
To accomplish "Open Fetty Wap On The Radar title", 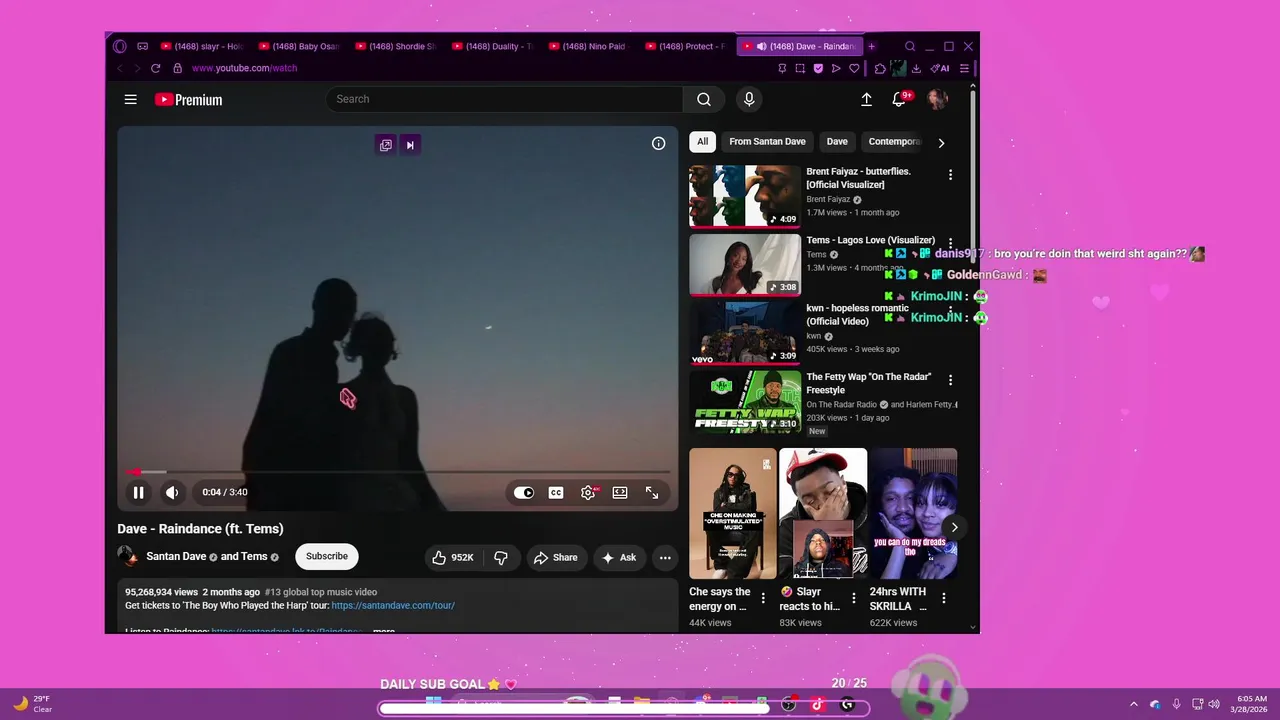I will point(869,383).
